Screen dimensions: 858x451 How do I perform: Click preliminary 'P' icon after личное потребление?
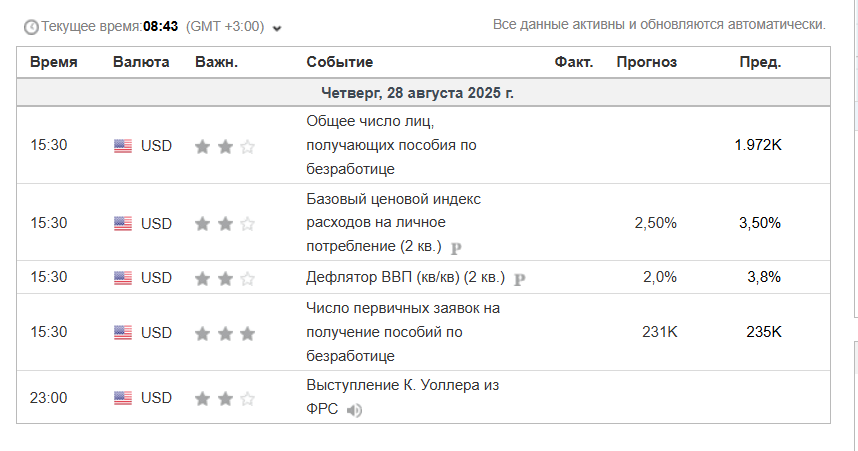(456, 248)
